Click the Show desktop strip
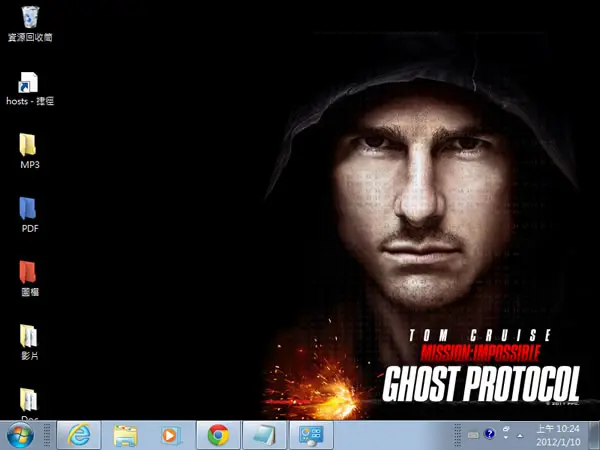Screen dimensions: 600x450 pyautogui.click(x=594, y=435)
